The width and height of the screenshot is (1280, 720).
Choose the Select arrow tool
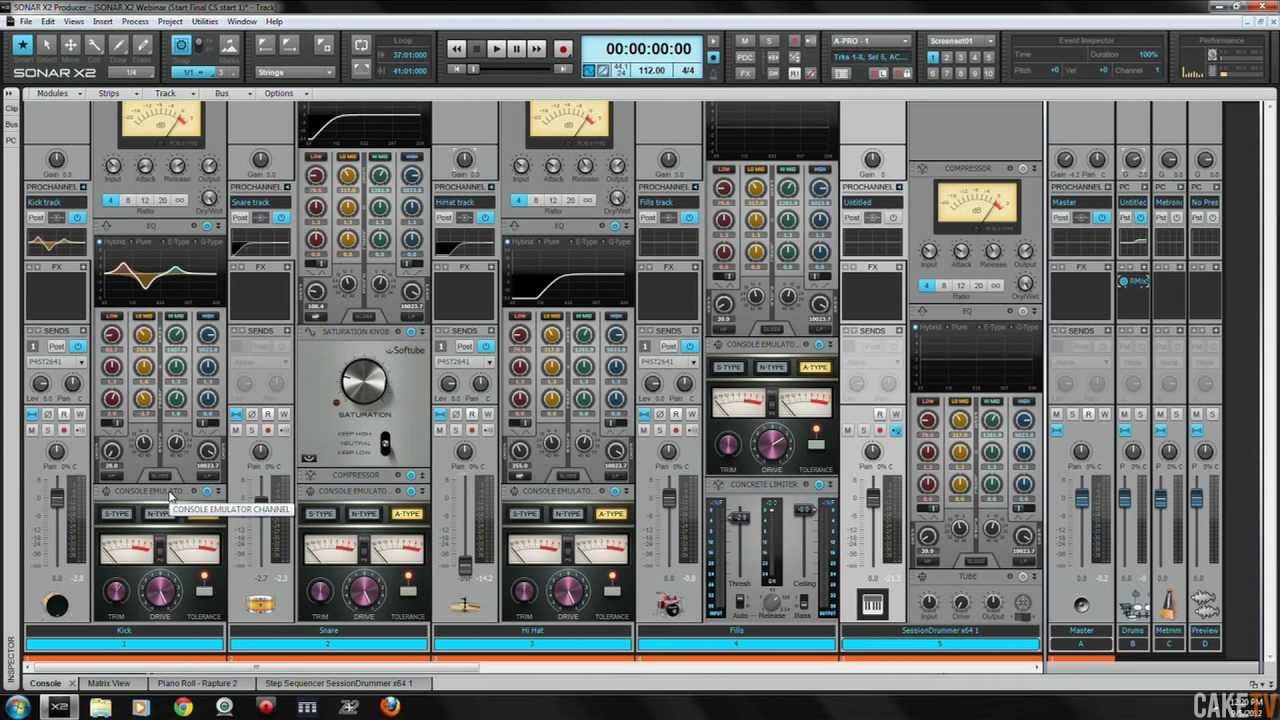tap(47, 45)
